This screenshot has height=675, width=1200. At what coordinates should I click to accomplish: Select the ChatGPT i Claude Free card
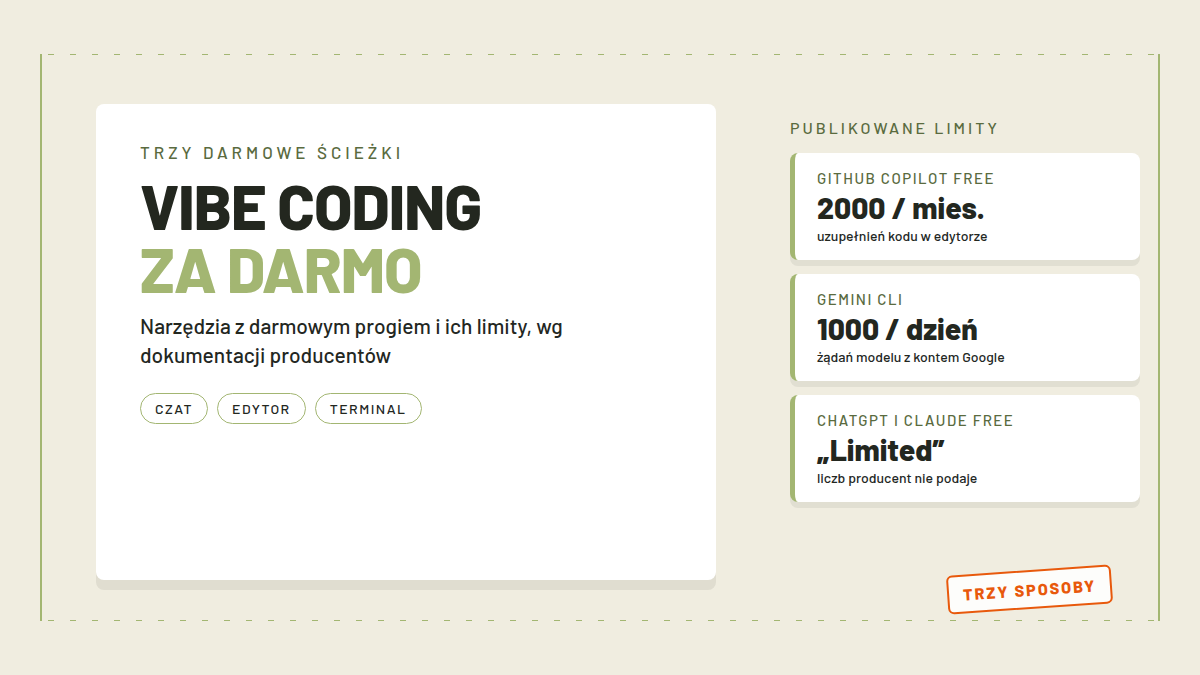(x=965, y=449)
